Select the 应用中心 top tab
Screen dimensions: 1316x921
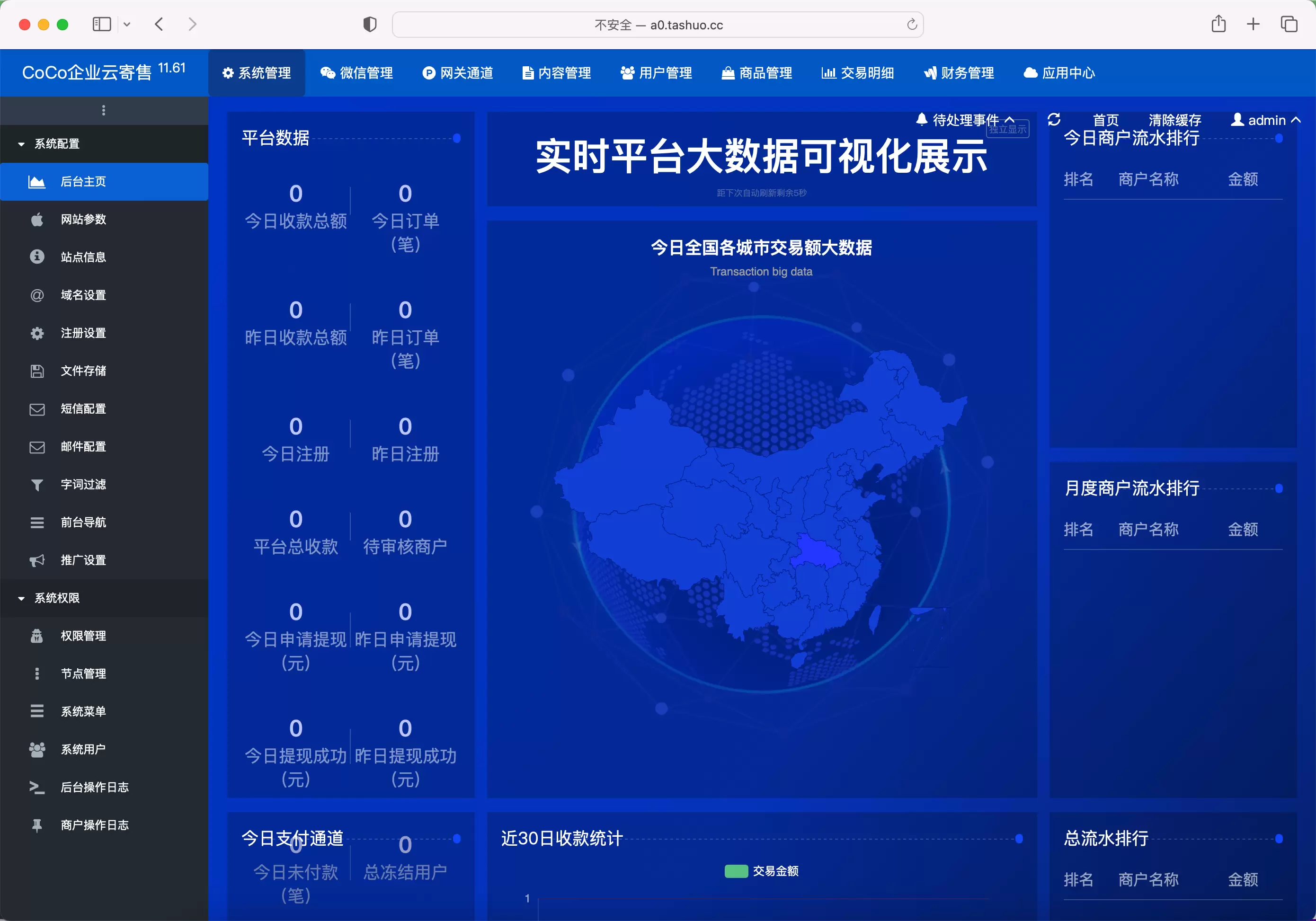click(x=1059, y=73)
